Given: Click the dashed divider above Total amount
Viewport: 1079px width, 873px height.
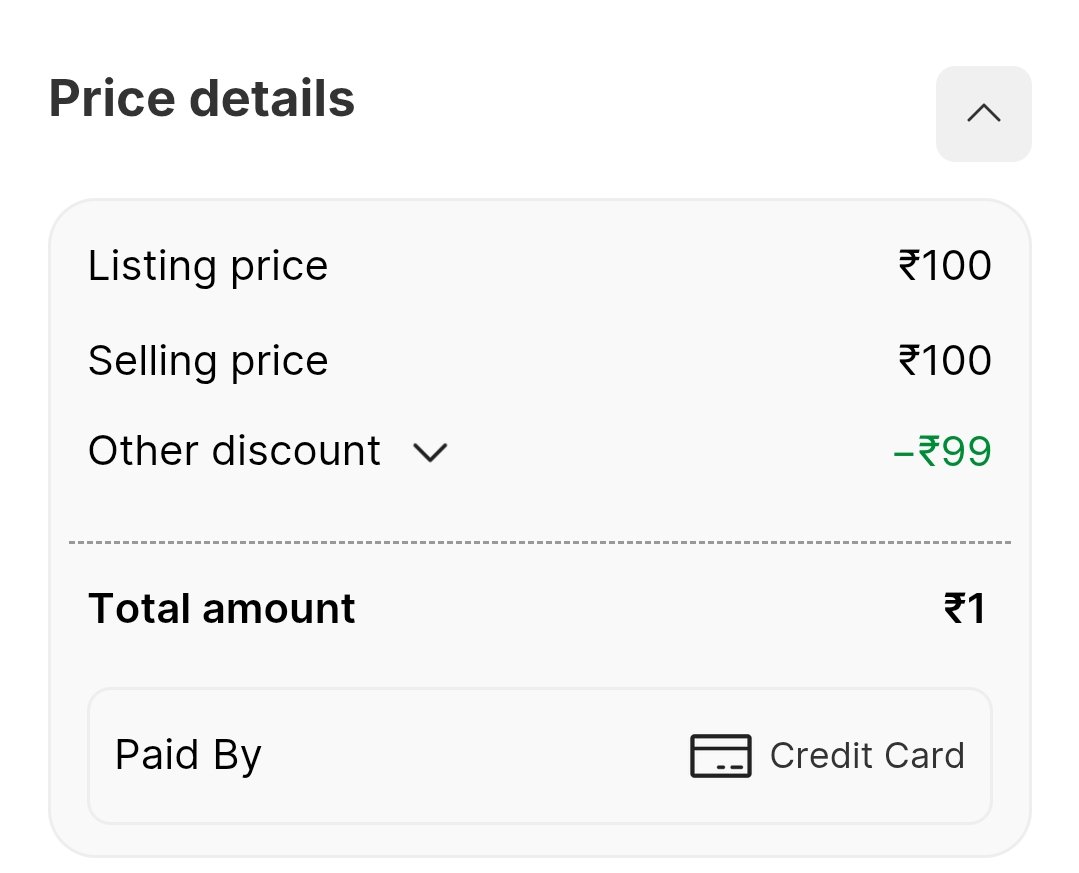Looking at the screenshot, I should 540,542.
